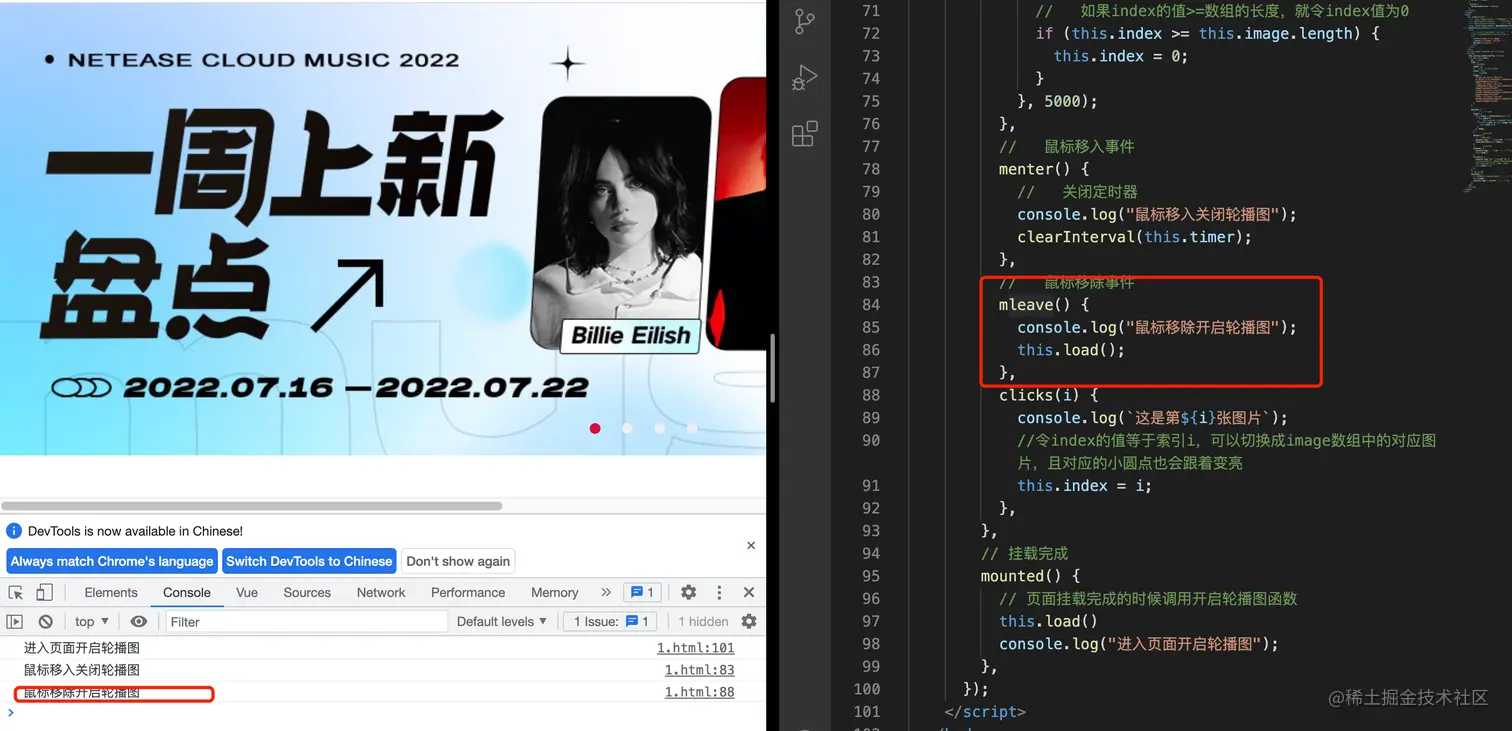The width and height of the screenshot is (1512, 731).
Task: Click menter() in the editor
Action: [x=1034, y=169]
